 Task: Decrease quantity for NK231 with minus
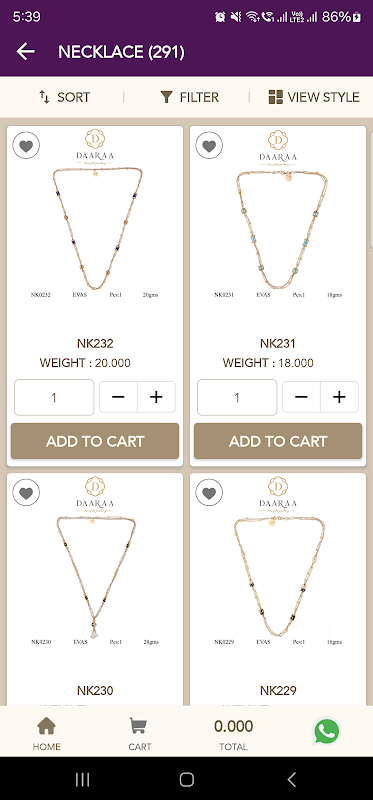[302, 397]
